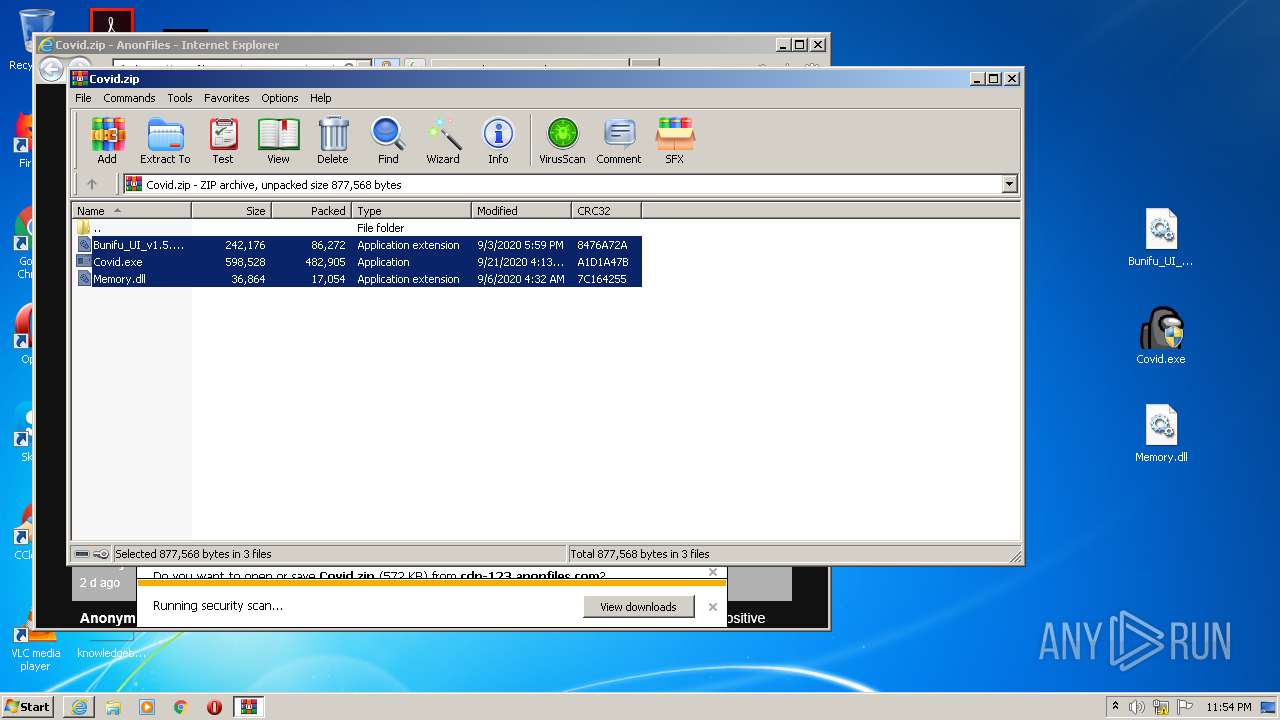
Task: Sort by CRC32 column header
Action: pos(606,211)
